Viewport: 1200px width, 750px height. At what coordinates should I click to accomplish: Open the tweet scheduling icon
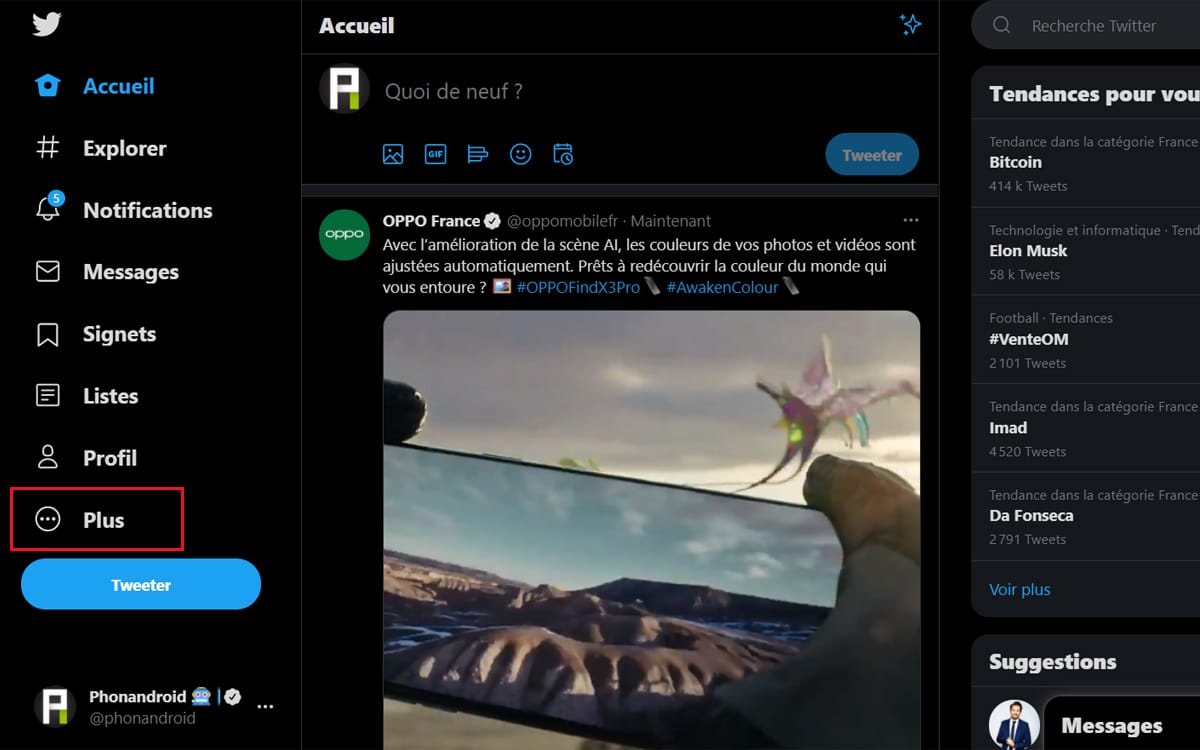coord(562,154)
